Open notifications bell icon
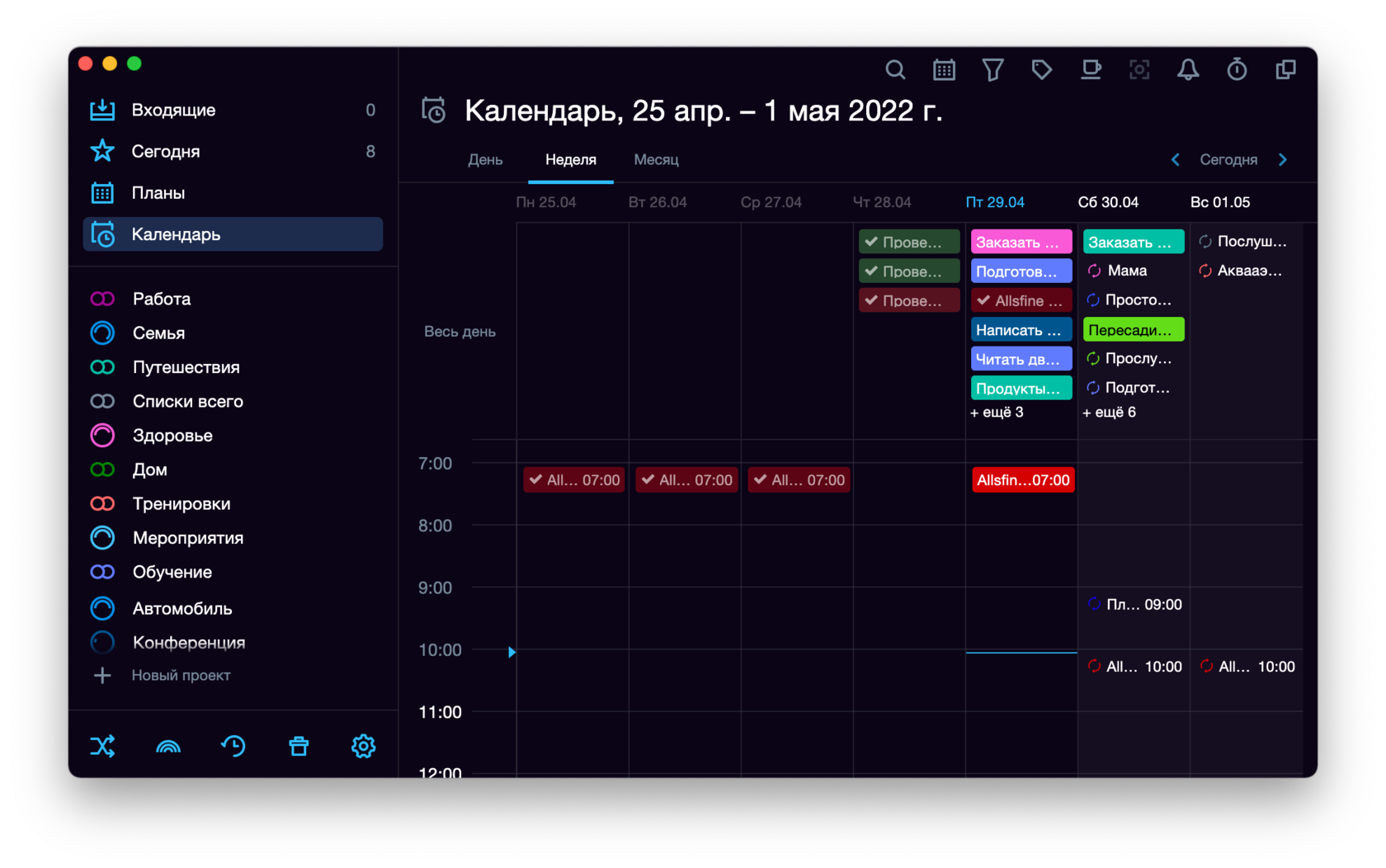The image size is (1386, 868). tap(1188, 70)
